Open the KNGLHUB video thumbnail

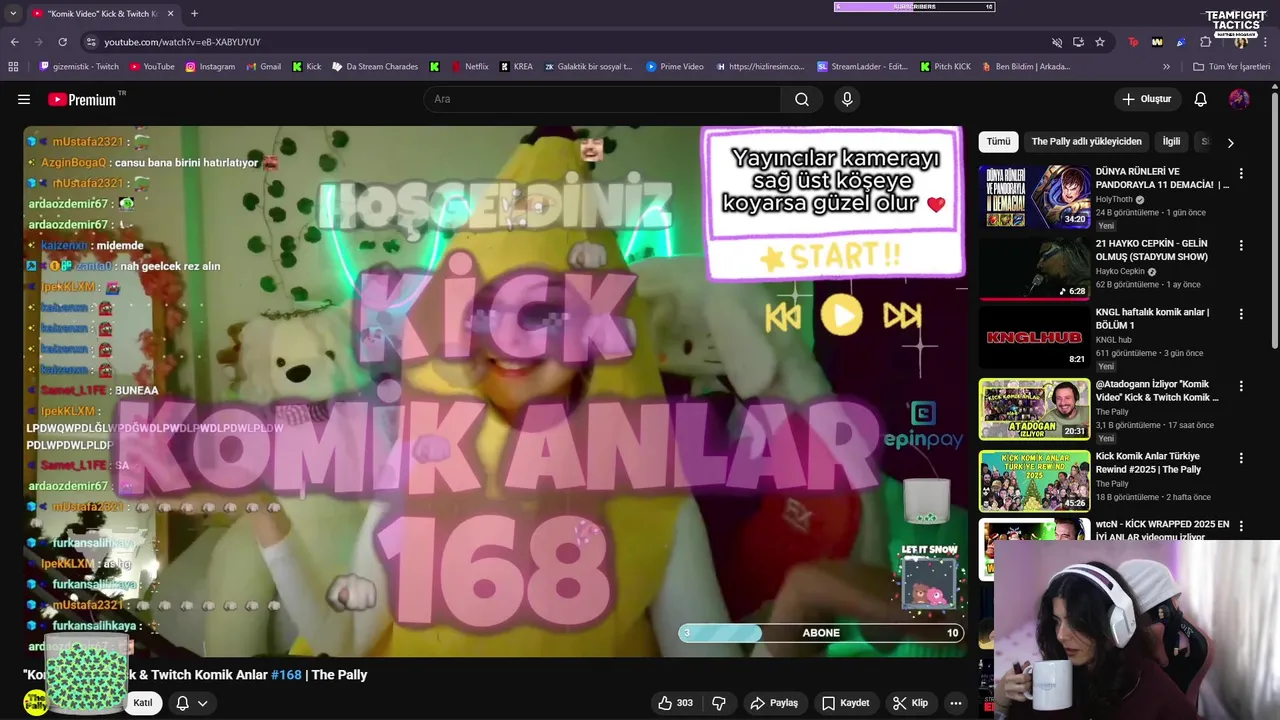click(x=1034, y=337)
